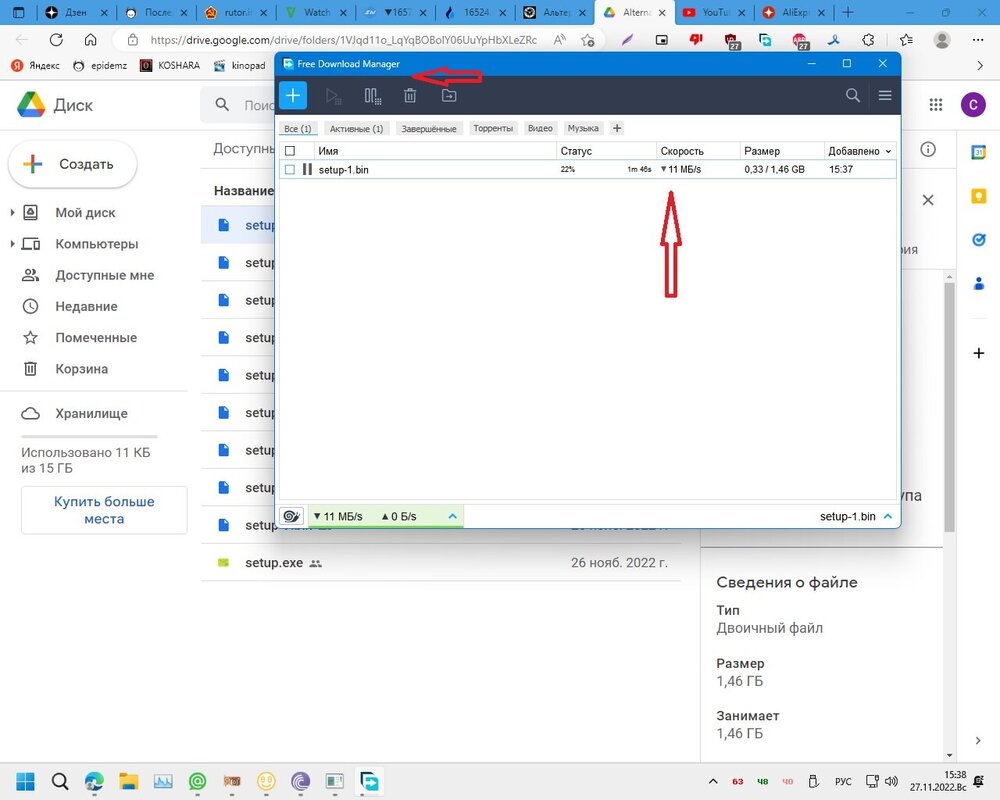Screen dimensions: 1000x800
Task: Click Купить больше места button
Action: [104, 510]
